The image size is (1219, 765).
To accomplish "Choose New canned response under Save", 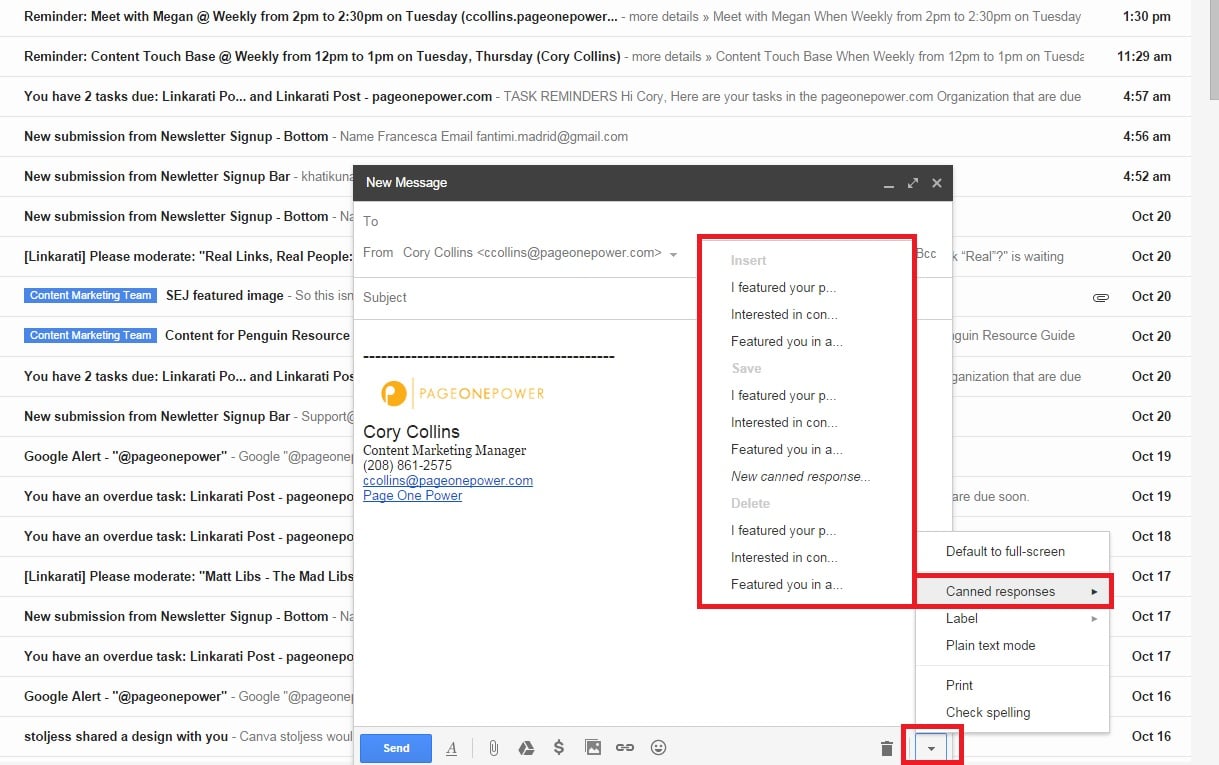I will click(800, 476).
